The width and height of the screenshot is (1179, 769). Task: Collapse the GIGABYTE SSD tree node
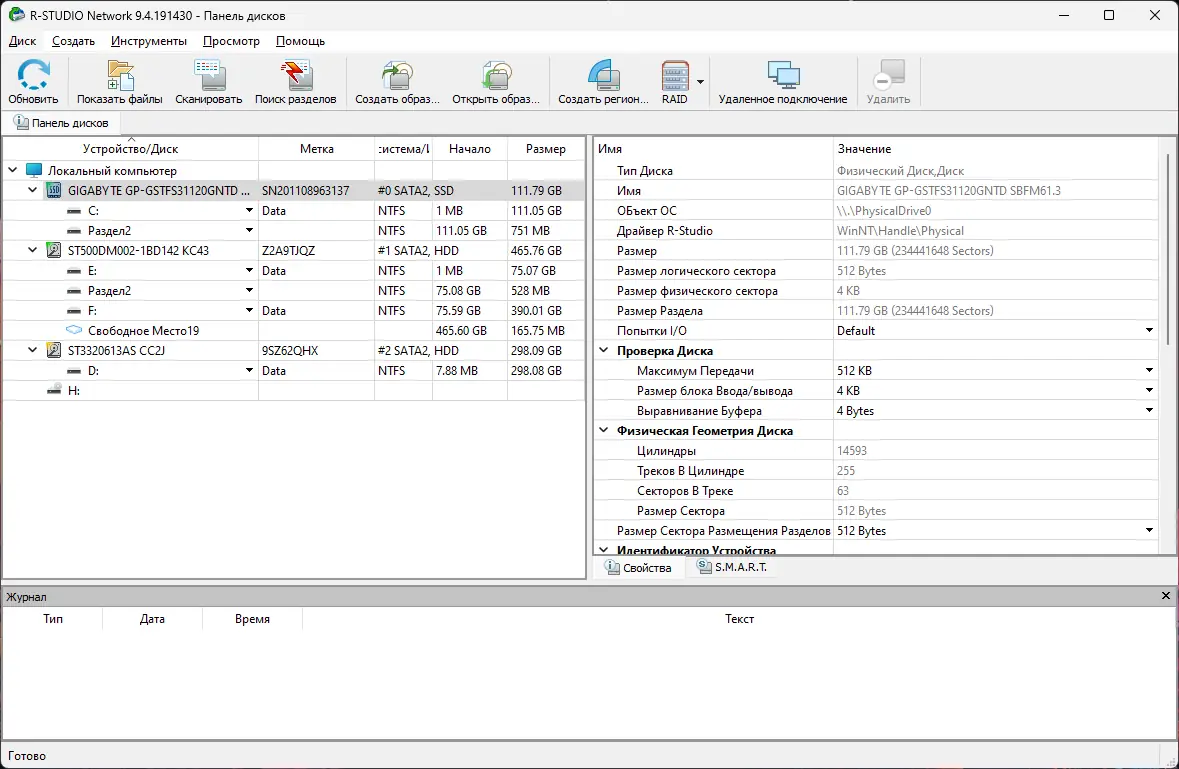31,190
